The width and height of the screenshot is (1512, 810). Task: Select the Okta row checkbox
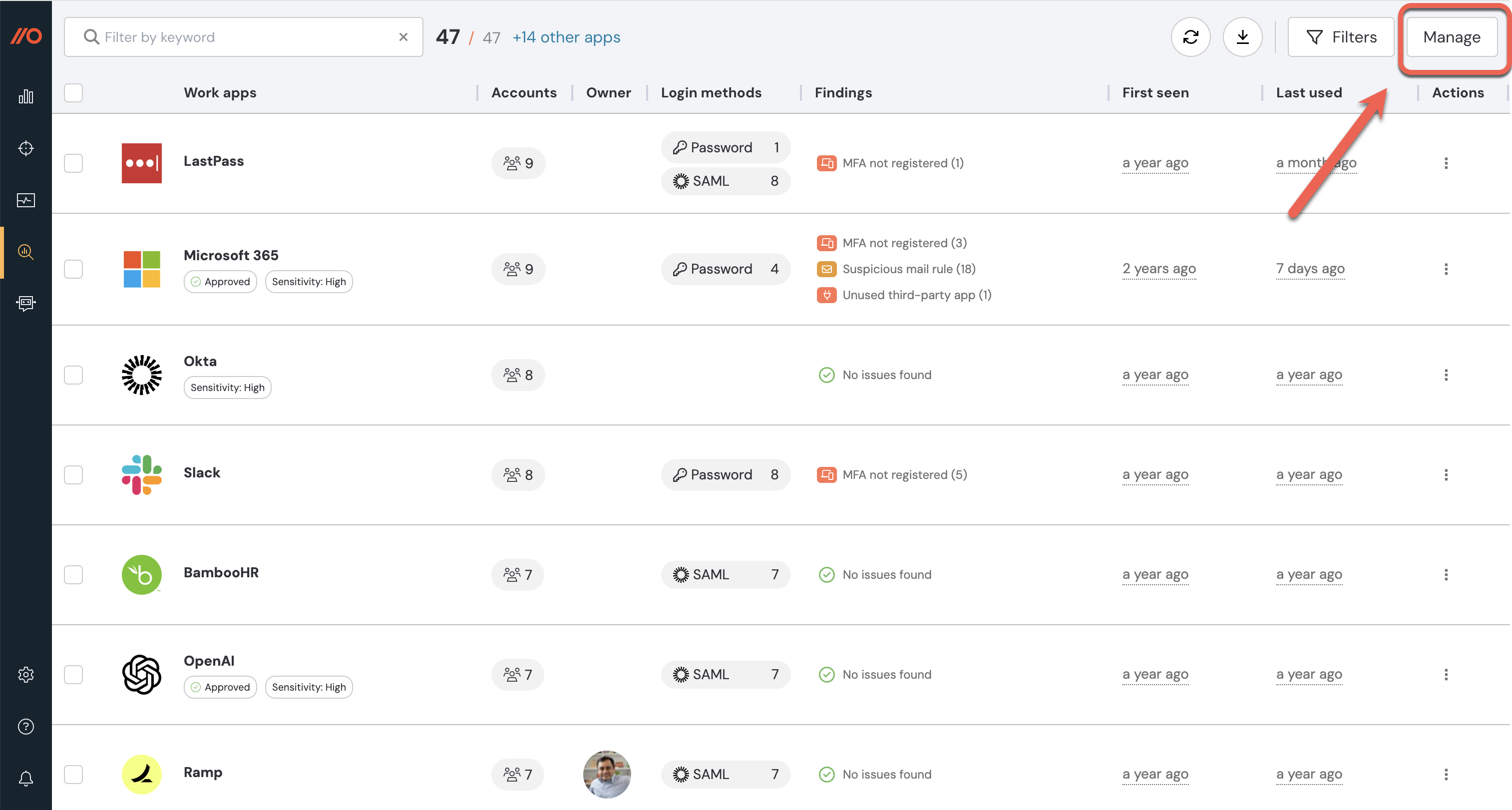[73, 375]
